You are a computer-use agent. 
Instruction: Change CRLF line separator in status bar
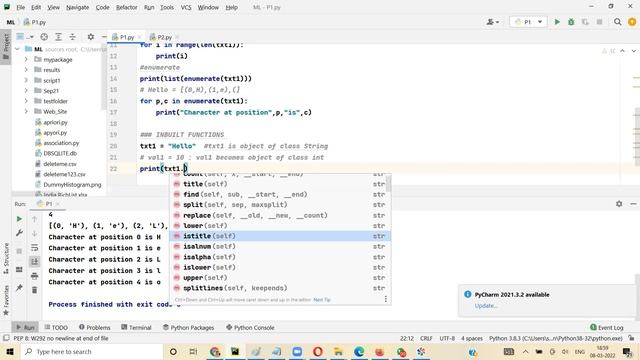[426, 338]
